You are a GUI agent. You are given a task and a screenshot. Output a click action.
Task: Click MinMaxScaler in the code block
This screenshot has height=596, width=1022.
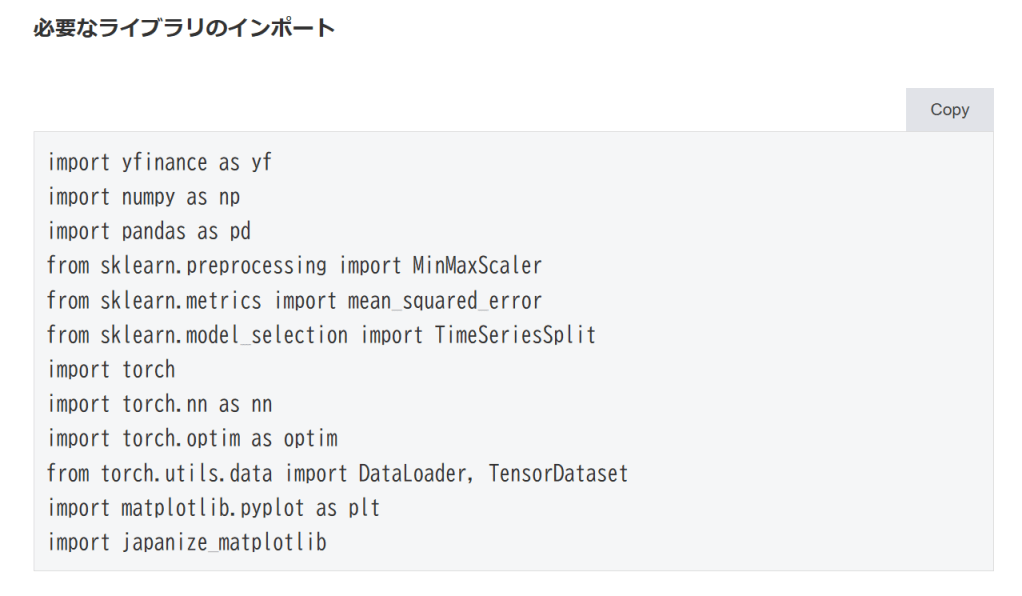[x=477, y=266]
